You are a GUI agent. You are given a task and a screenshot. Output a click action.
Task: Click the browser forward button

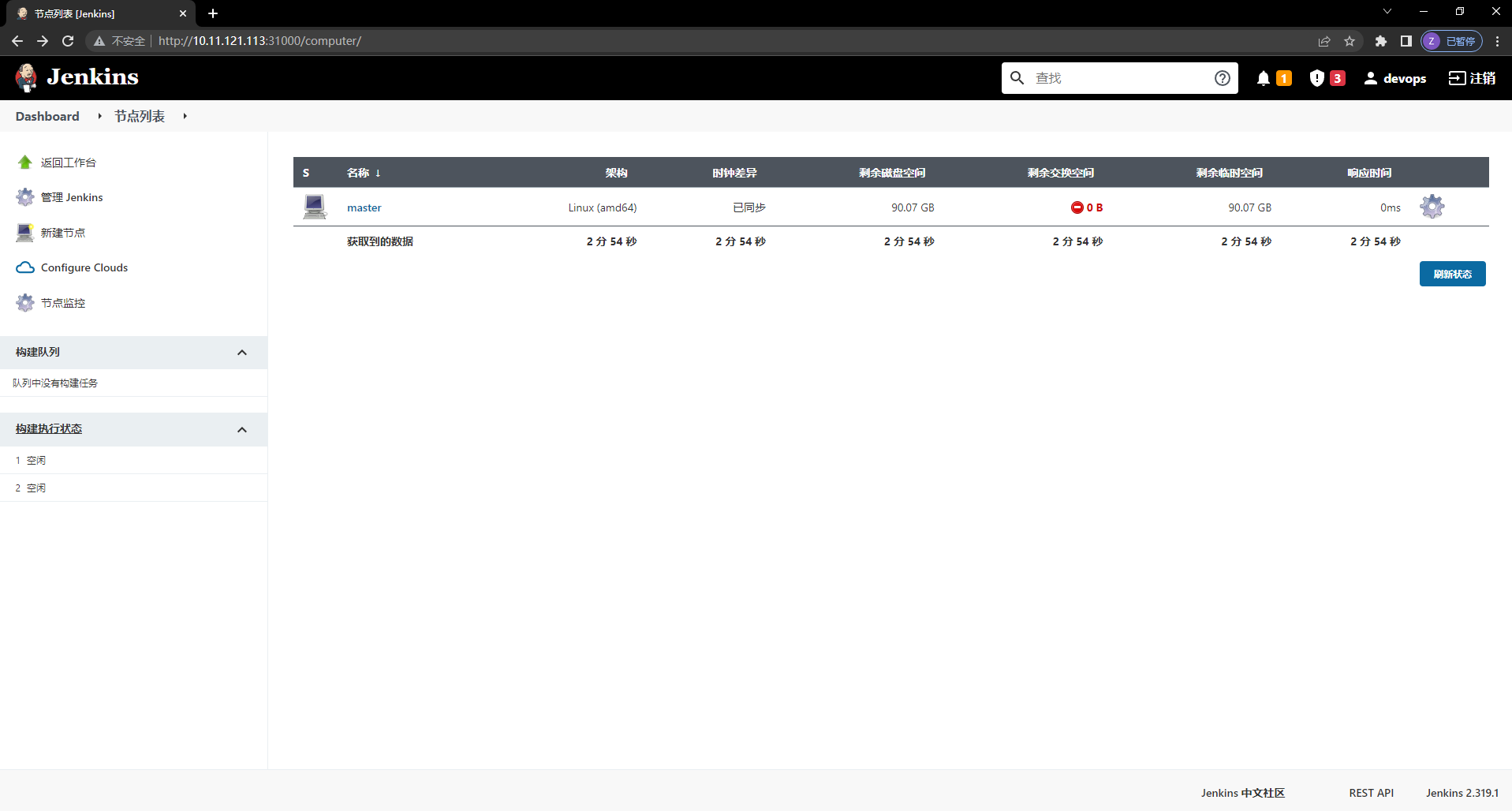(x=43, y=41)
